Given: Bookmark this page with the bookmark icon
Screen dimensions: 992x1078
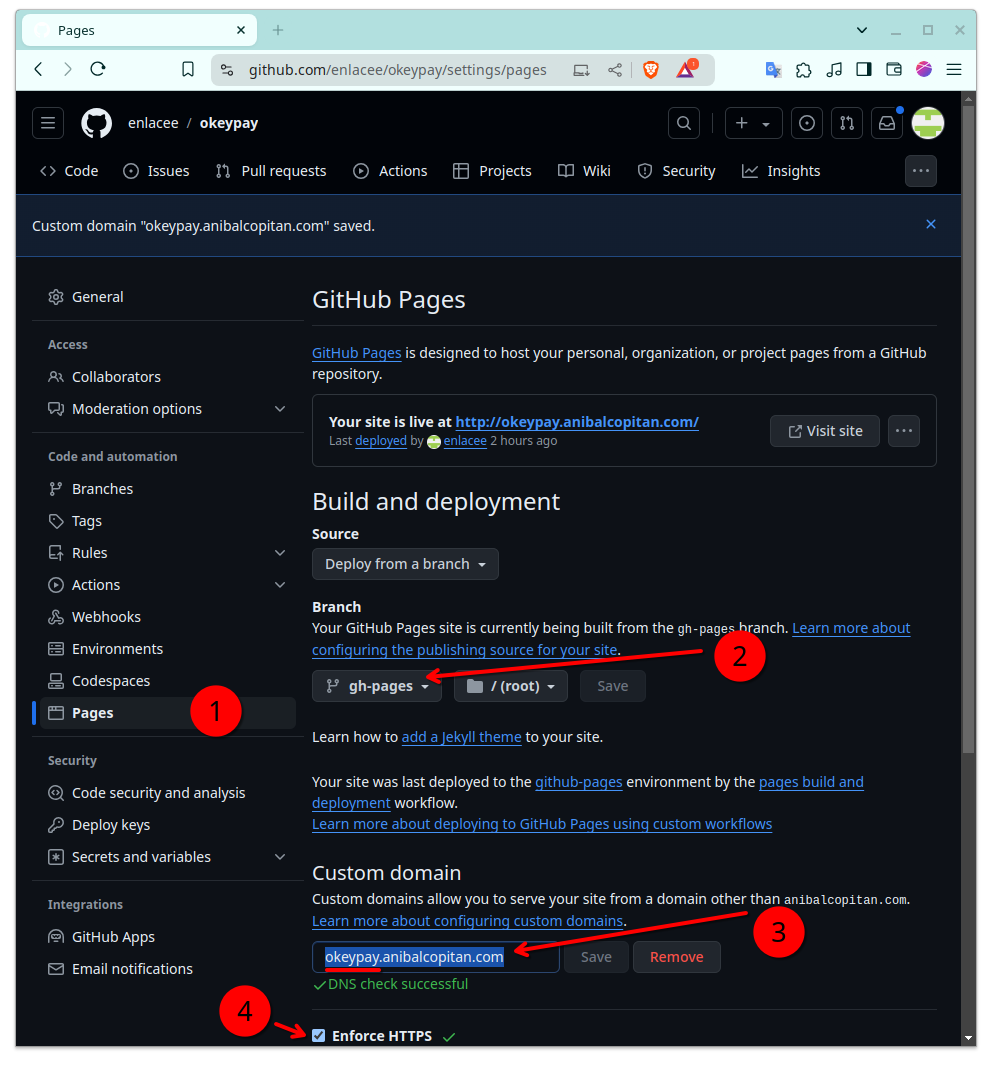Looking at the screenshot, I should click(188, 69).
